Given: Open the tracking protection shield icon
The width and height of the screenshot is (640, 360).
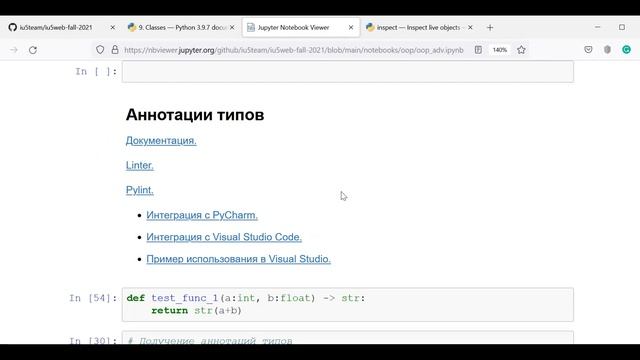Looking at the screenshot, I should click(x=100, y=50).
